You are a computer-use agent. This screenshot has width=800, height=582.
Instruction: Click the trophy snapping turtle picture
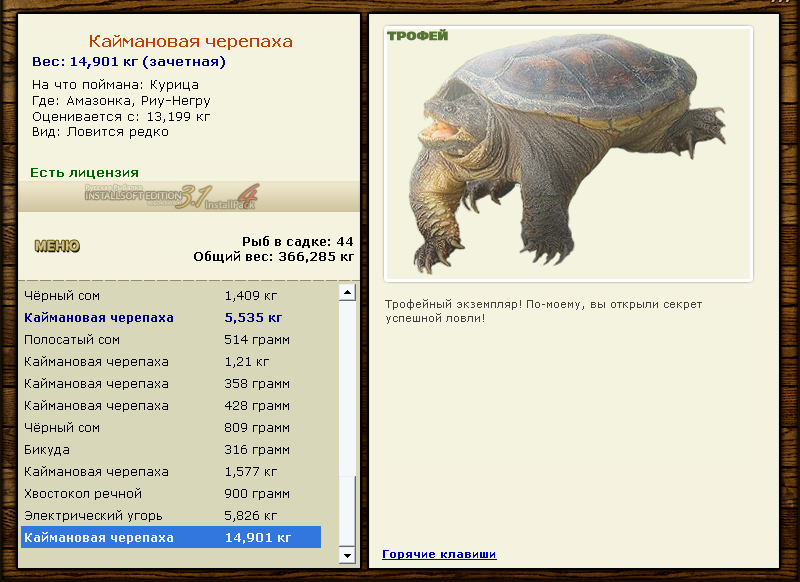point(568,153)
